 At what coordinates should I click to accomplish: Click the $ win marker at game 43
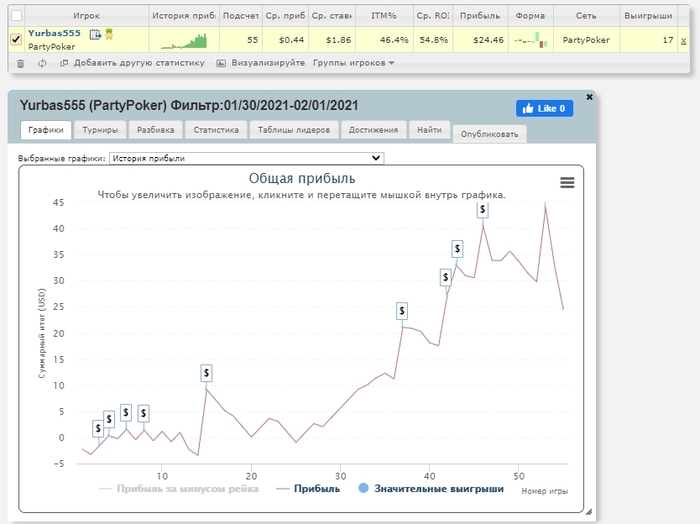[x=457, y=249]
